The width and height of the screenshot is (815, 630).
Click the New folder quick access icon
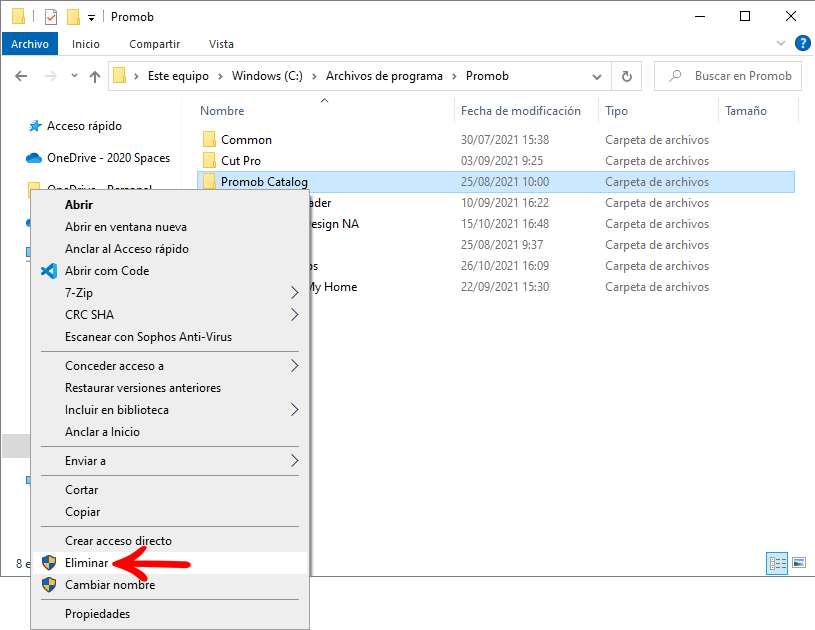[x=73, y=17]
